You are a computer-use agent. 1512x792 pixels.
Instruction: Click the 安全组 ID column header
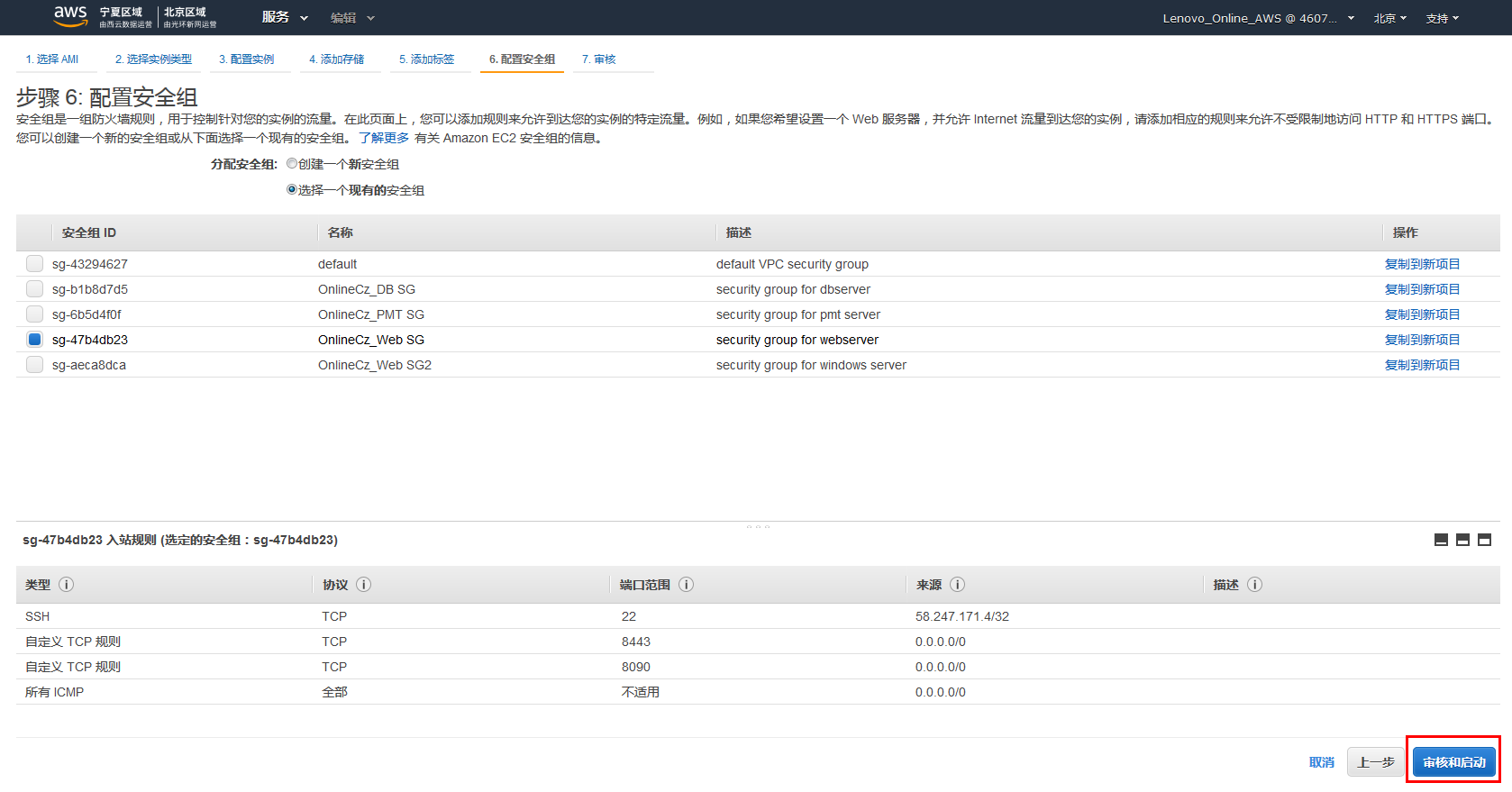tap(88, 232)
